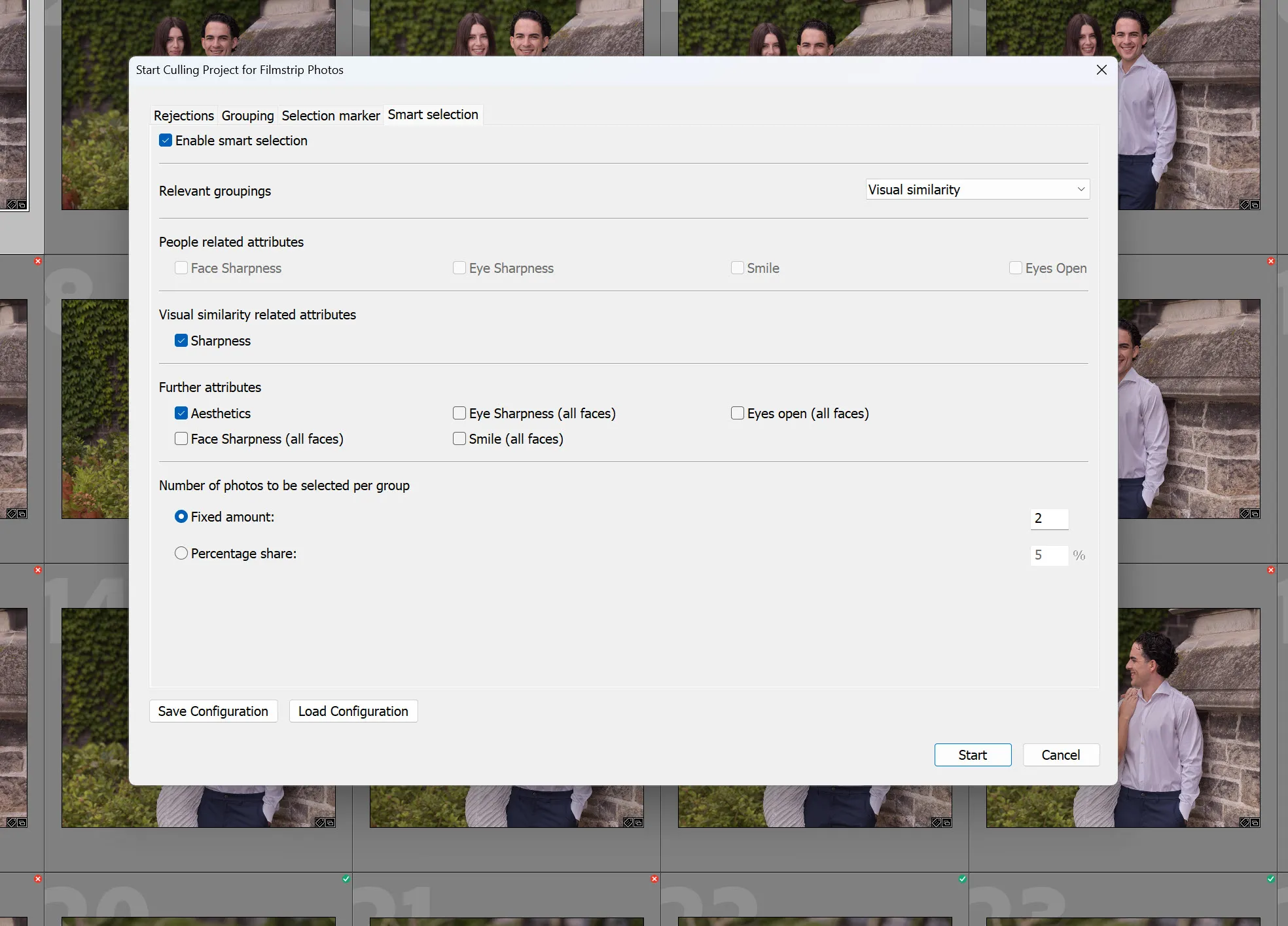Go to the Selection marker tab
This screenshot has width=1288, height=926.
pyautogui.click(x=331, y=116)
